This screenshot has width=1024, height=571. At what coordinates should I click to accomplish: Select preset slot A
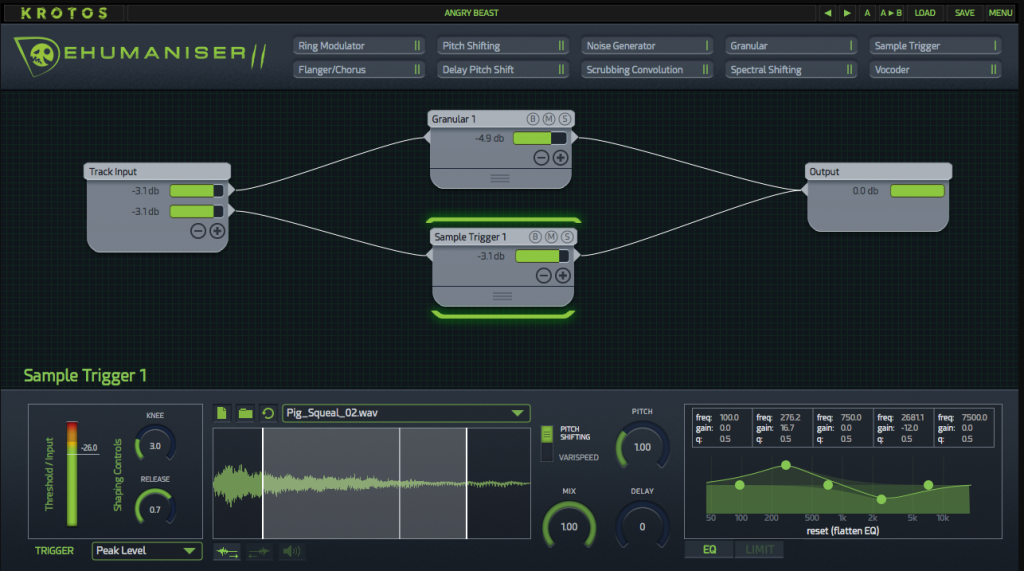[867, 12]
